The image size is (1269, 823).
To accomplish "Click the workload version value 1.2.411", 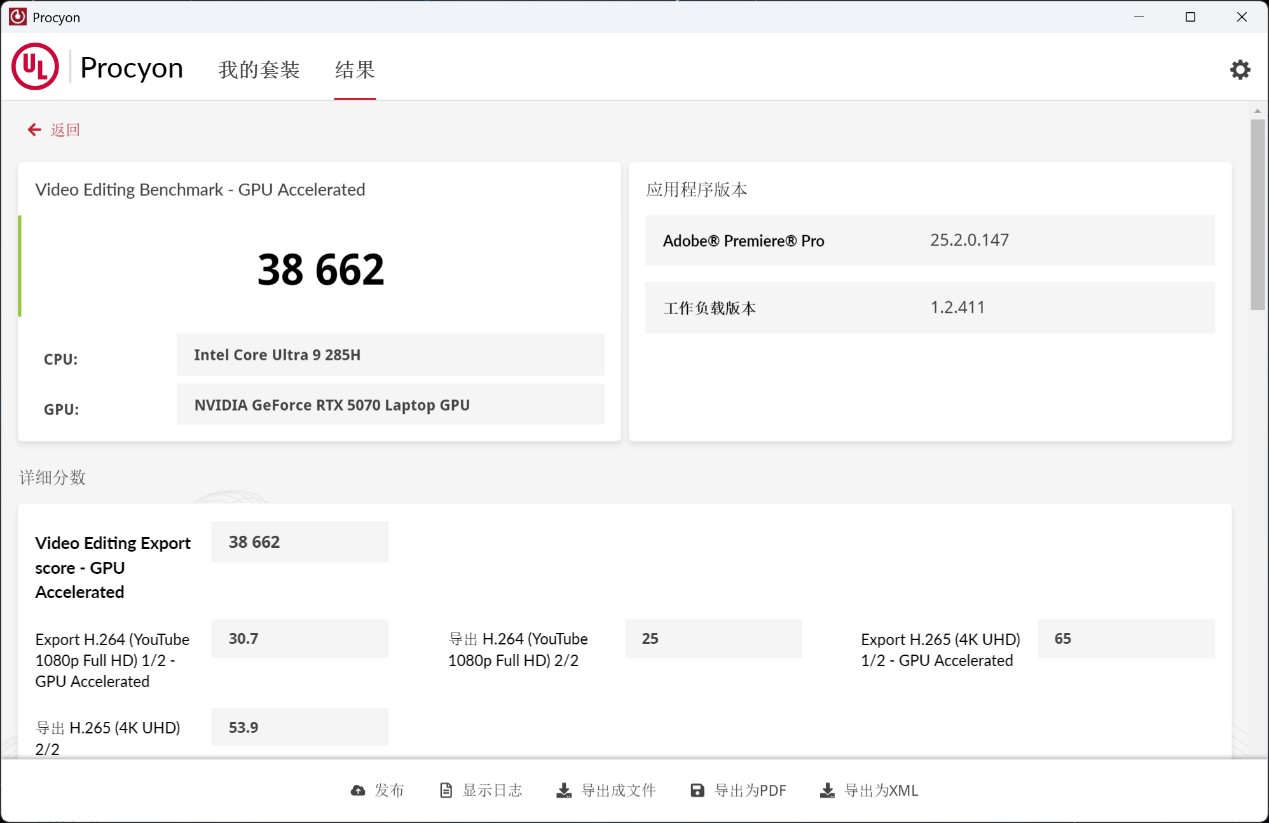I will (x=958, y=307).
